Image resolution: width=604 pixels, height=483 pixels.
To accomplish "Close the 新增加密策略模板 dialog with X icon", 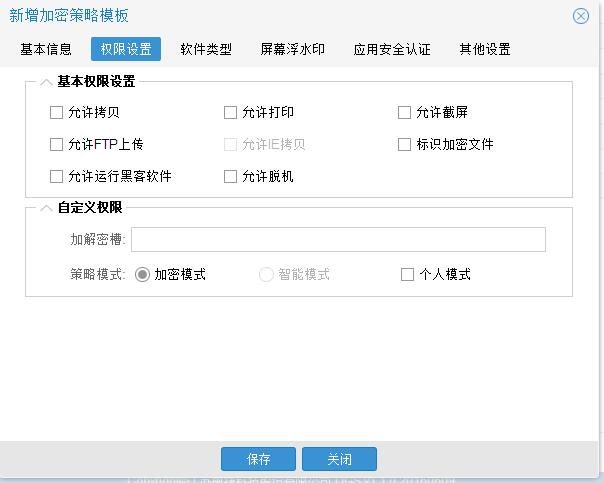I will [x=580, y=16].
